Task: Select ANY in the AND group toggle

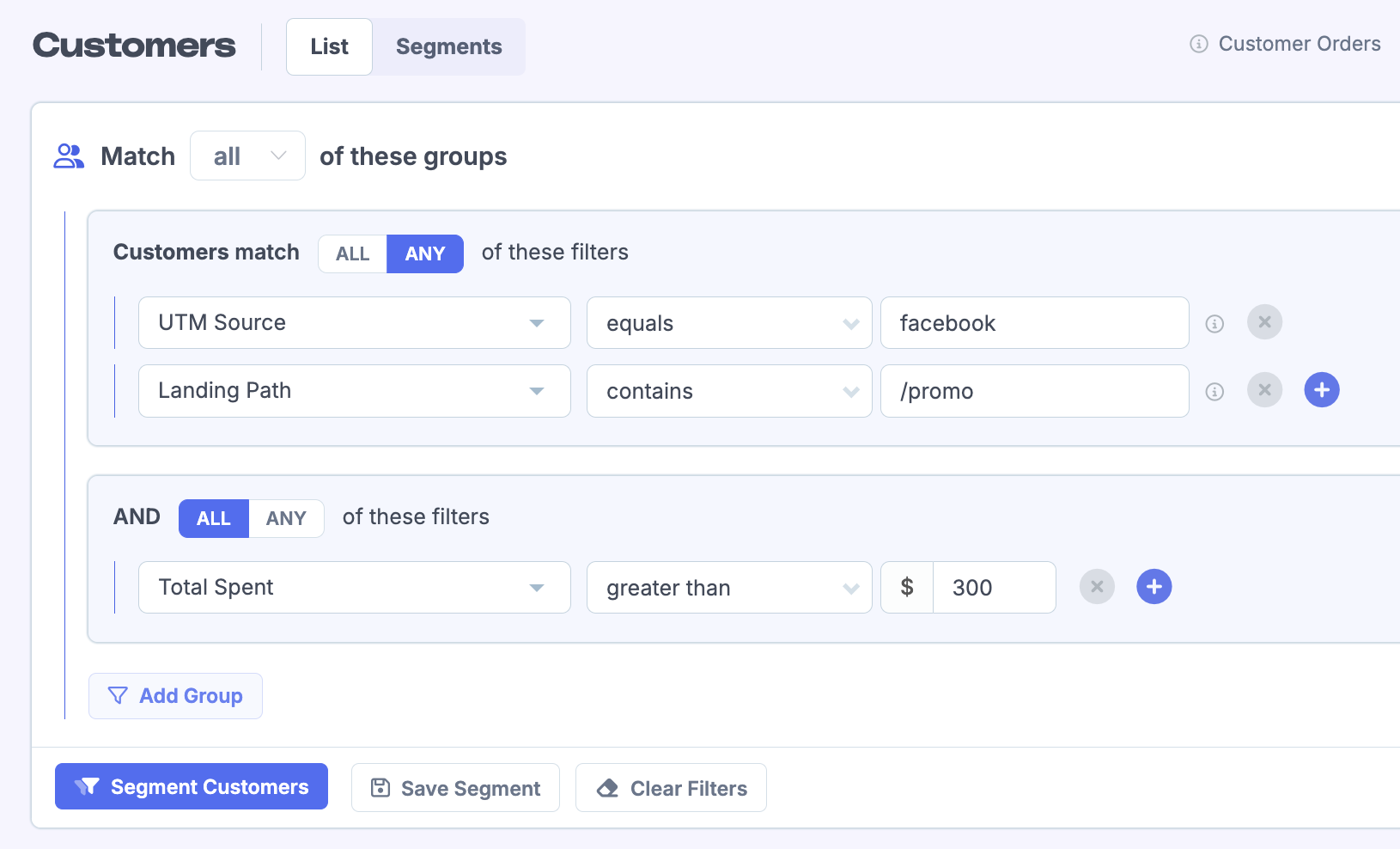Action: point(286,519)
